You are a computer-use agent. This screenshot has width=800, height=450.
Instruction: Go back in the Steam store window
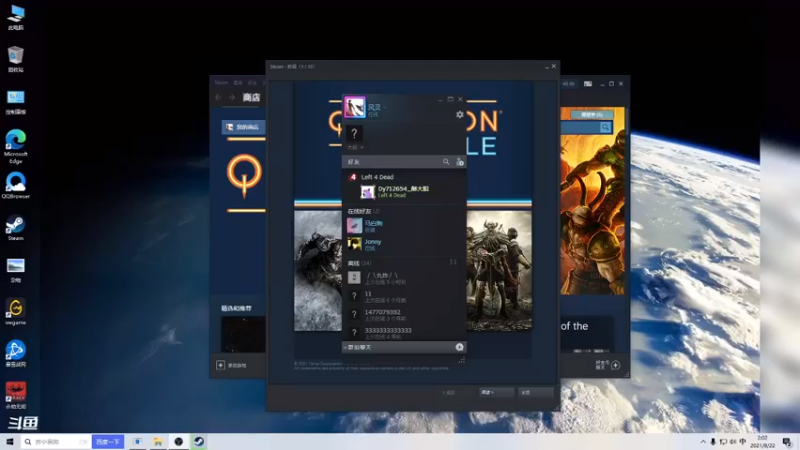click(x=218, y=97)
